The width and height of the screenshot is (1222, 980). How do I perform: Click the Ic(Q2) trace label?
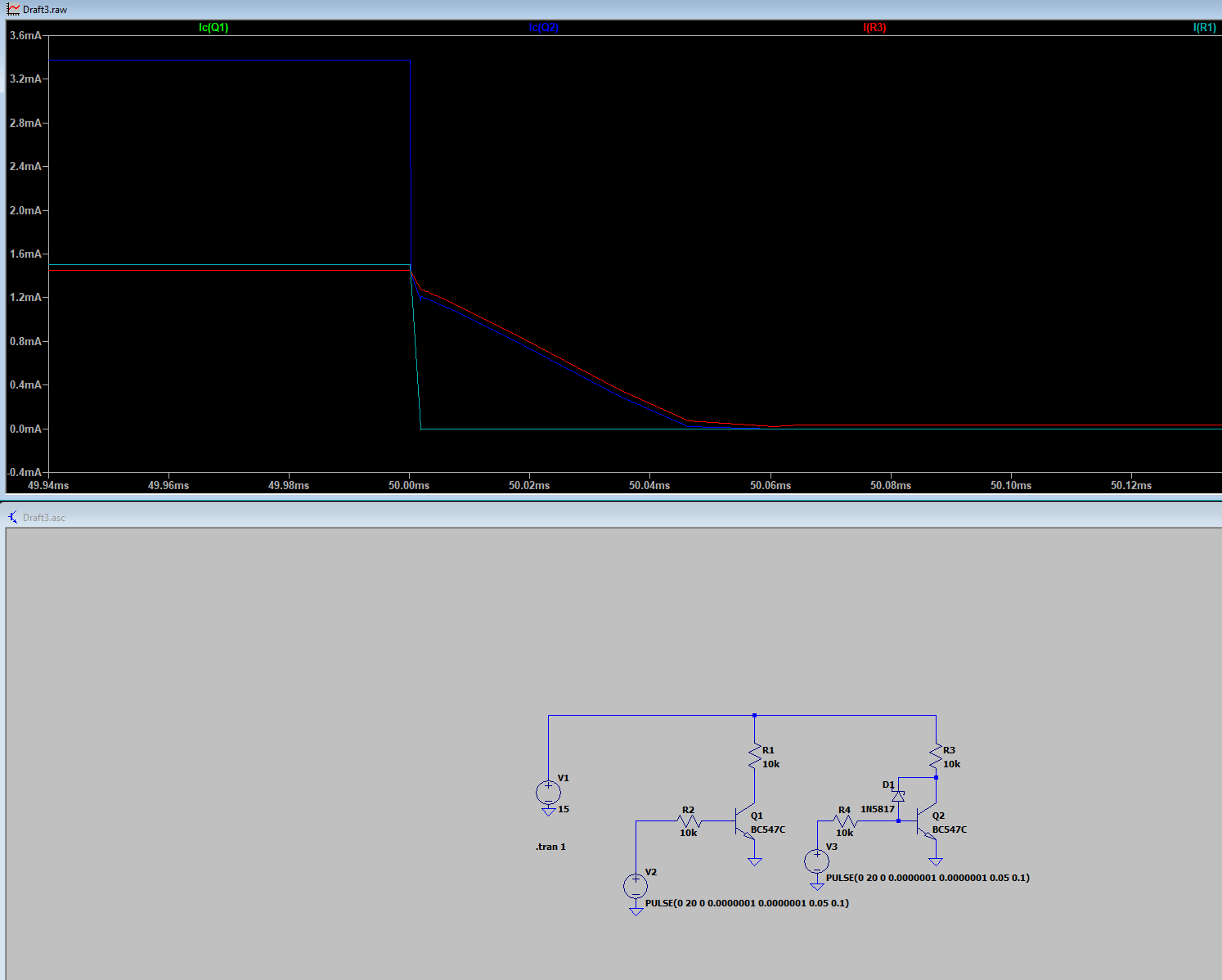pyautogui.click(x=543, y=28)
